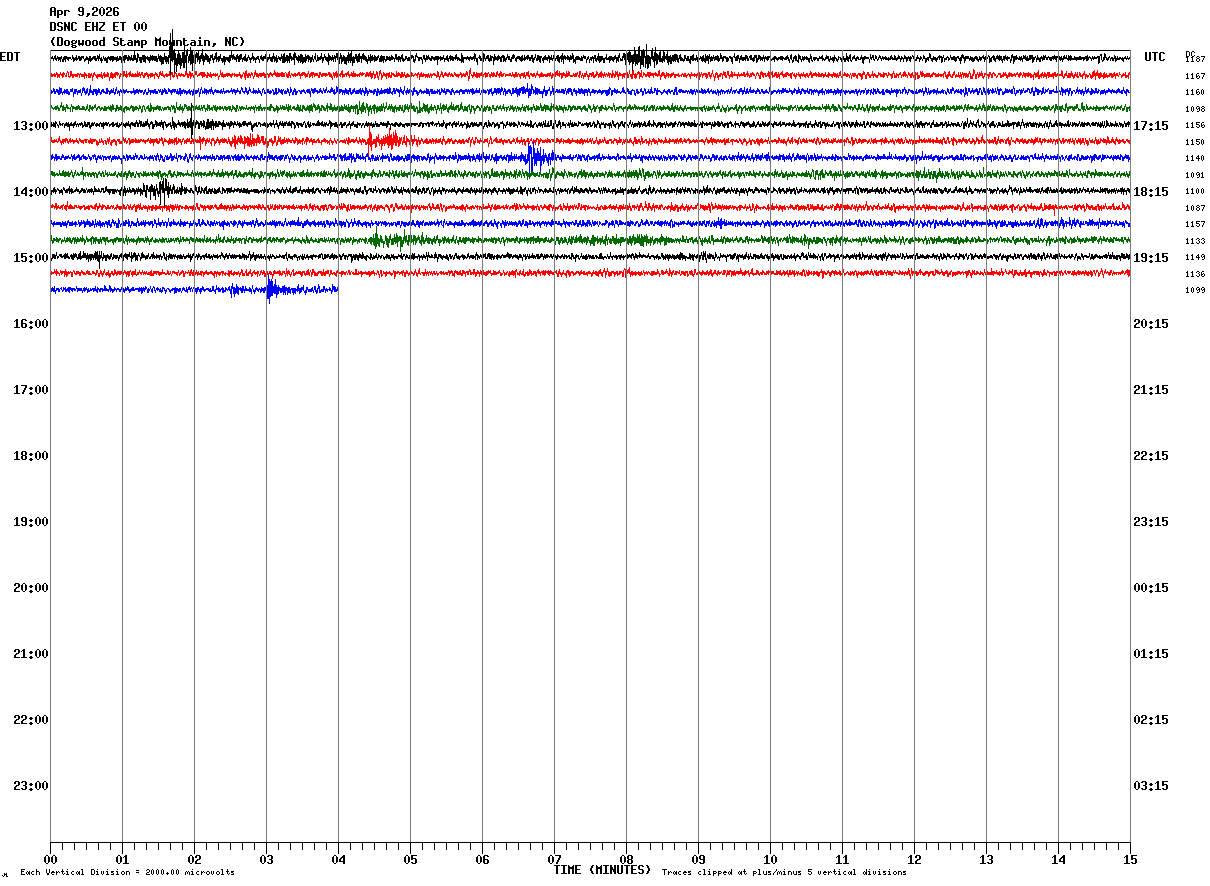This screenshot has height=886, width=1210.
Task: Click the '12' minute tick label
Action: point(914,859)
